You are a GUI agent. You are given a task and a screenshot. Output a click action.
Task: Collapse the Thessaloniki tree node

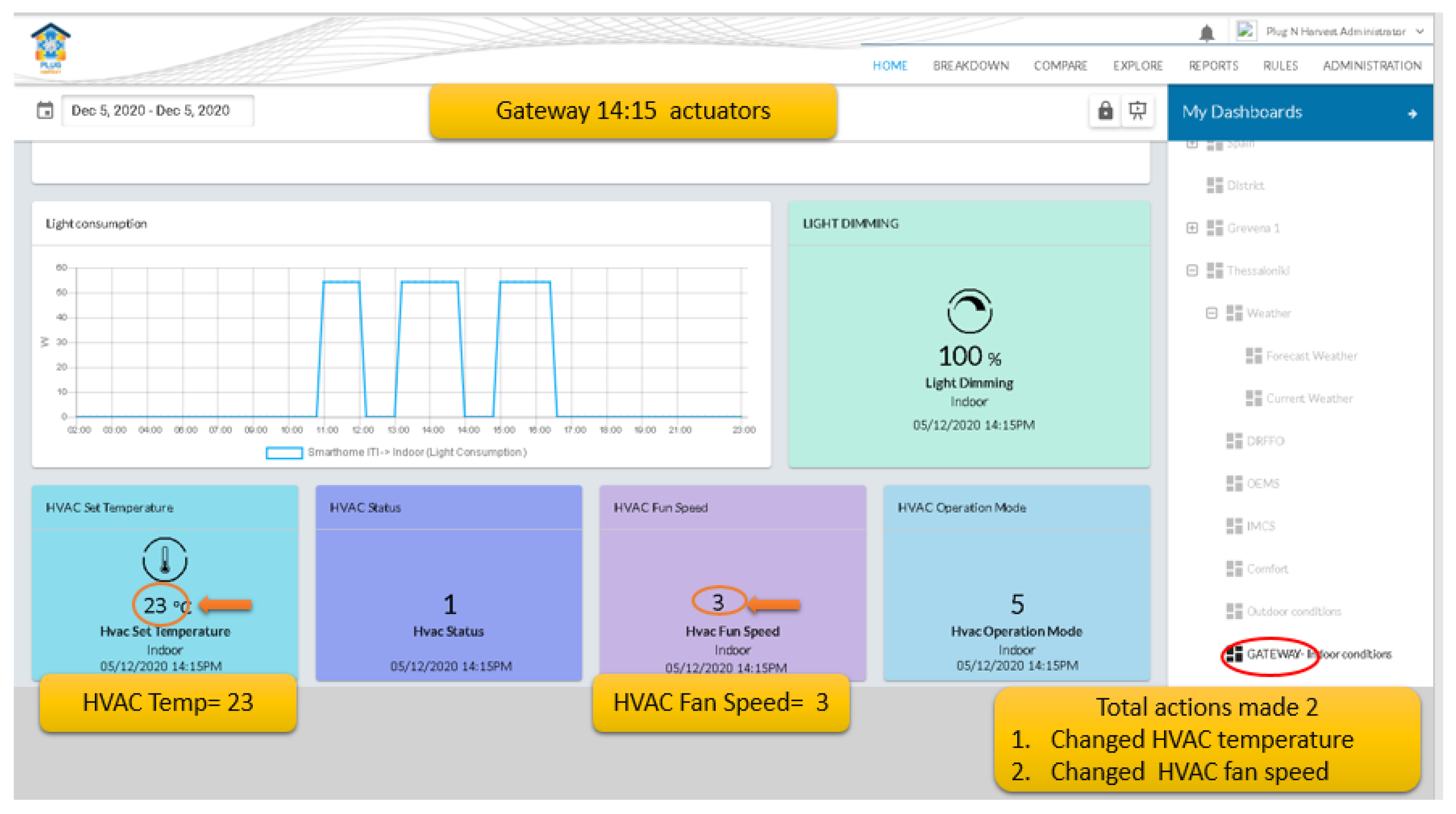tap(1192, 271)
